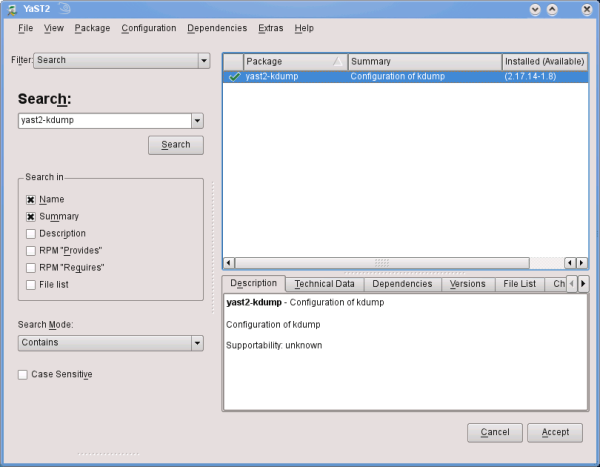The image size is (600, 467).
Task: Click the YaST2 application icon in title bar
Action: pyautogui.click(x=12, y=9)
